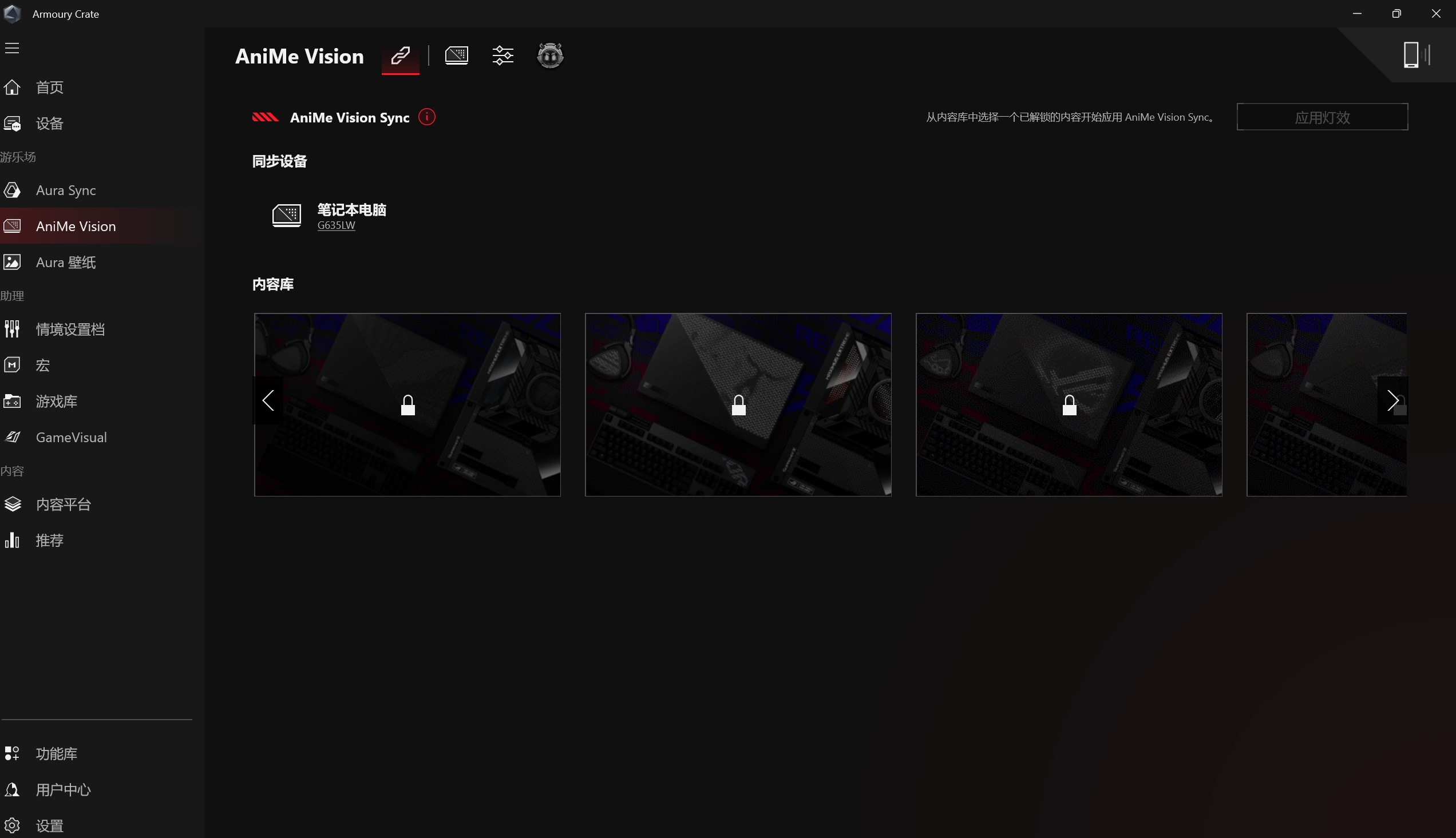Click the device panel icon at top right

tap(1417, 55)
